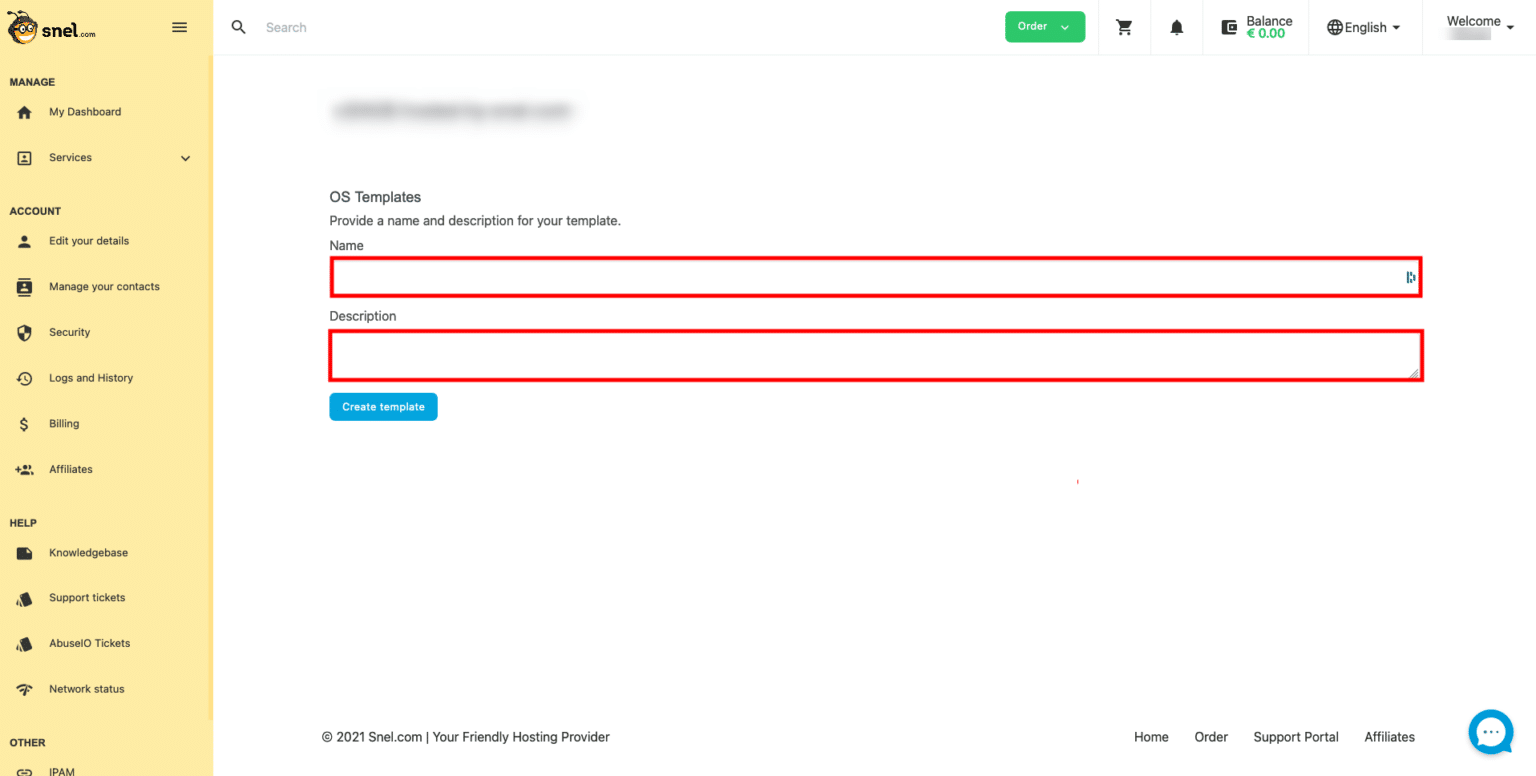The image size is (1536, 776).
Task: Click the hamburger menu icon
Action: [x=180, y=28]
